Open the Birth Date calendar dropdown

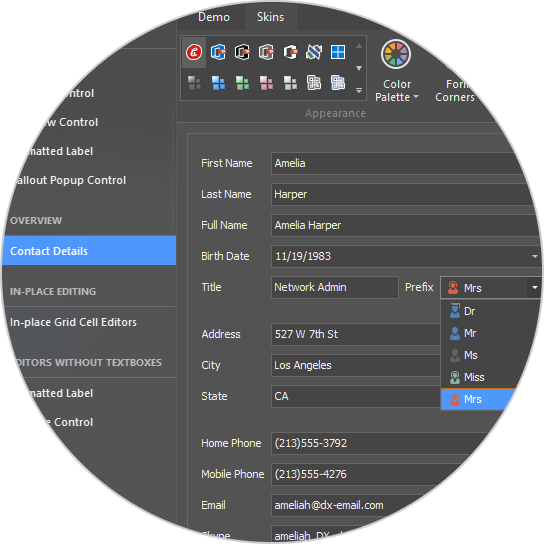click(x=535, y=256)
